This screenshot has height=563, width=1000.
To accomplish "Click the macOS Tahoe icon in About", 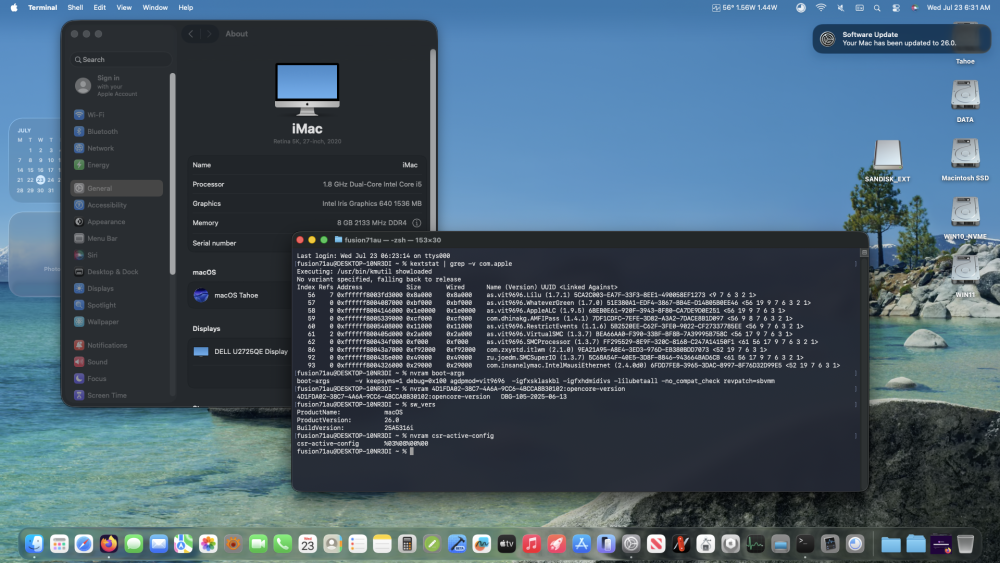I will coord(201,295).
